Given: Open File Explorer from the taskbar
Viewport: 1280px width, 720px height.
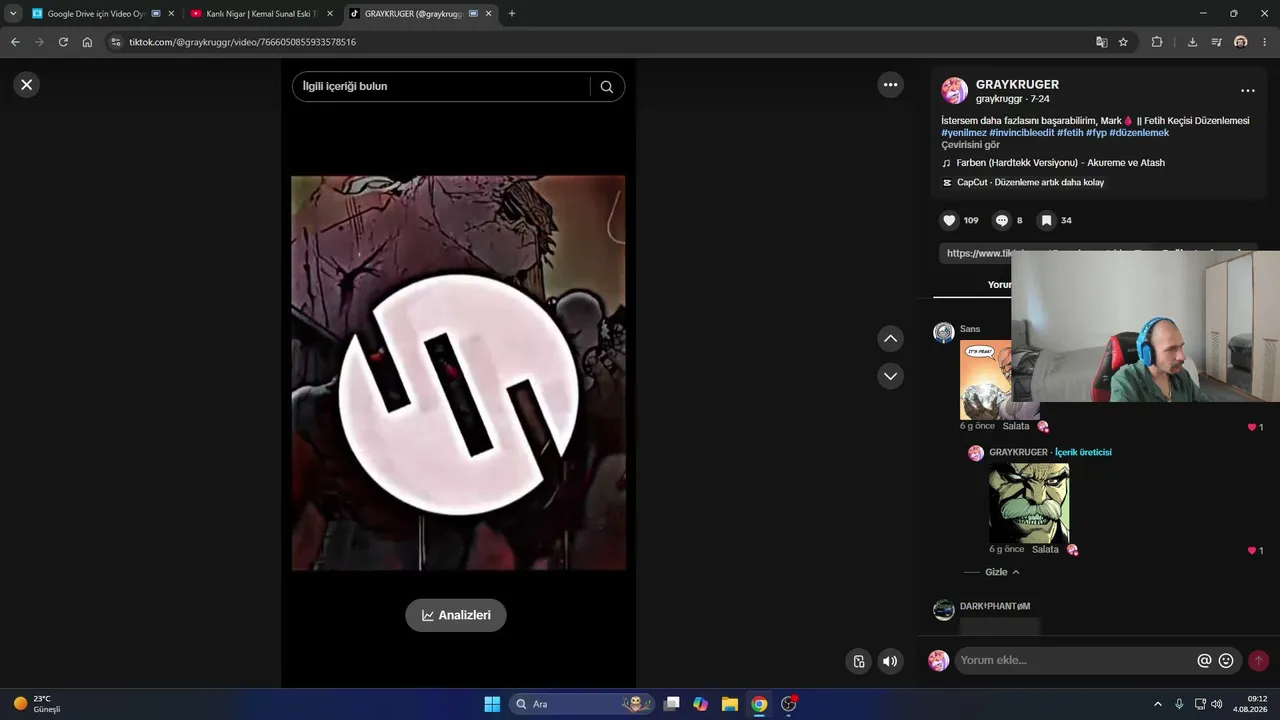Looking at the screenshot, I should (730, 704).
